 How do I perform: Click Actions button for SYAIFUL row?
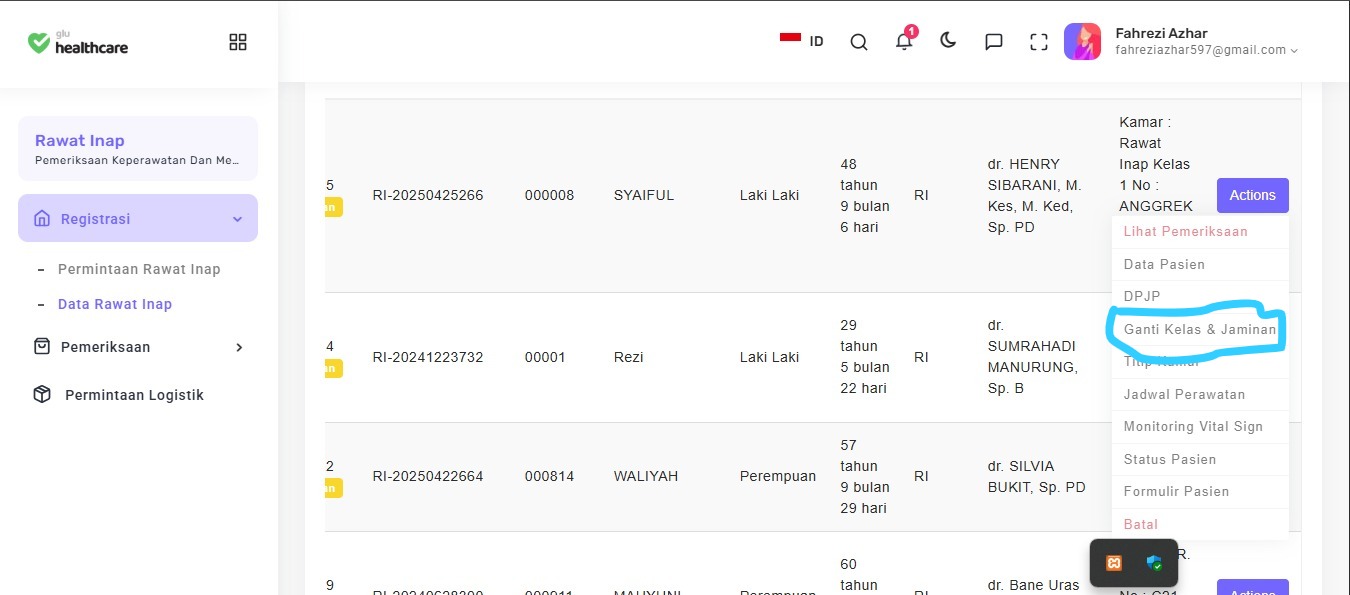coord(1252,195)
